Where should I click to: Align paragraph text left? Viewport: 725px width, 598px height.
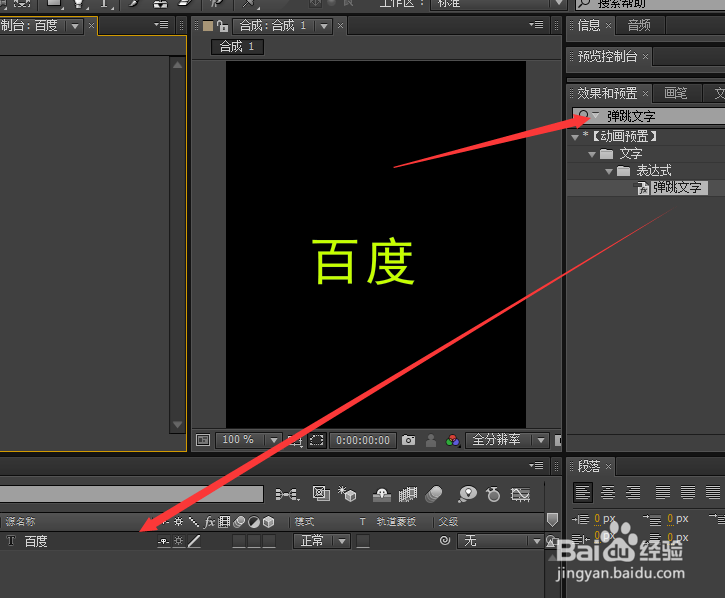coord(583,492)
